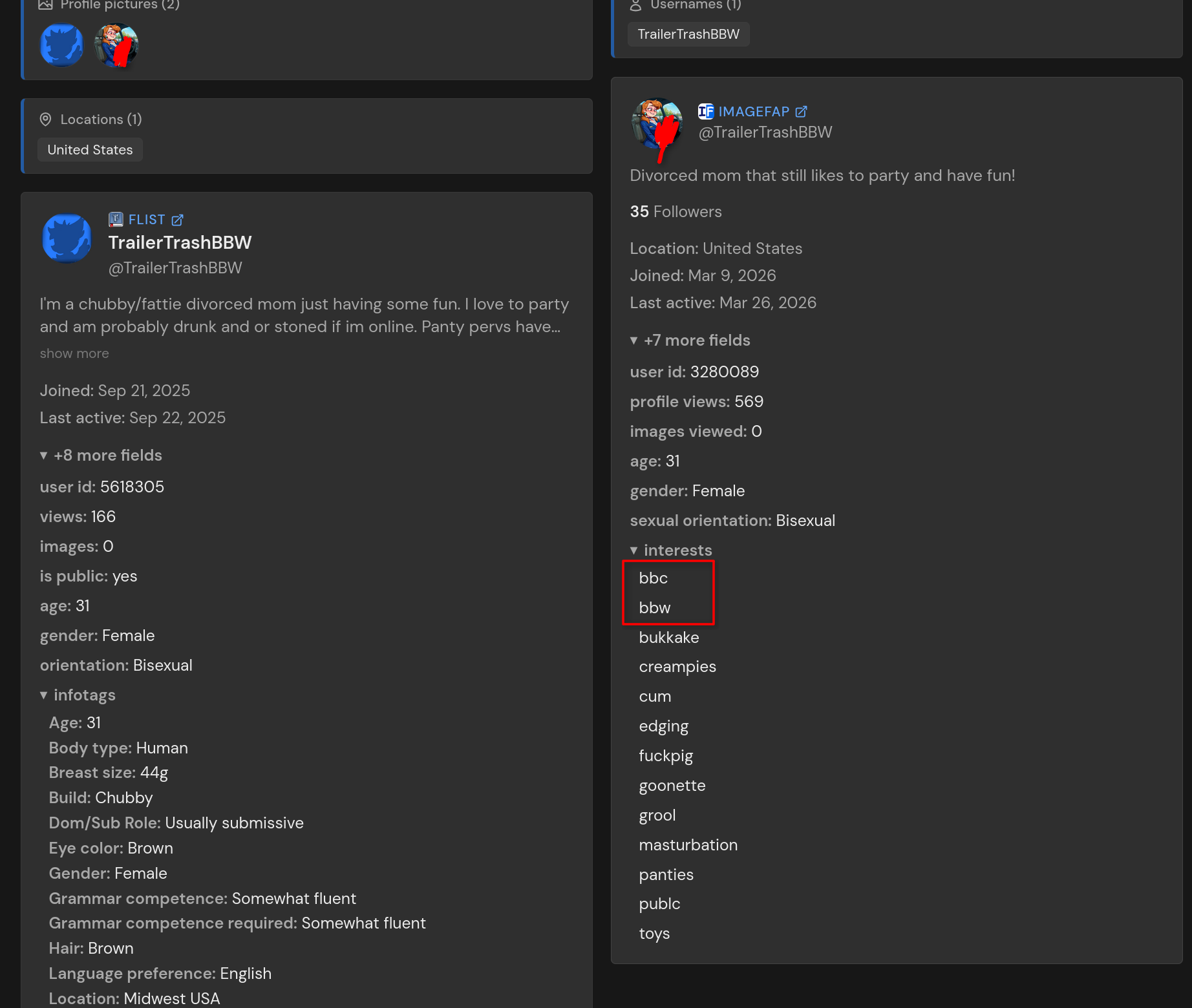Select the United States location tag
The image size is (1192, 1008).
(90, 150)
